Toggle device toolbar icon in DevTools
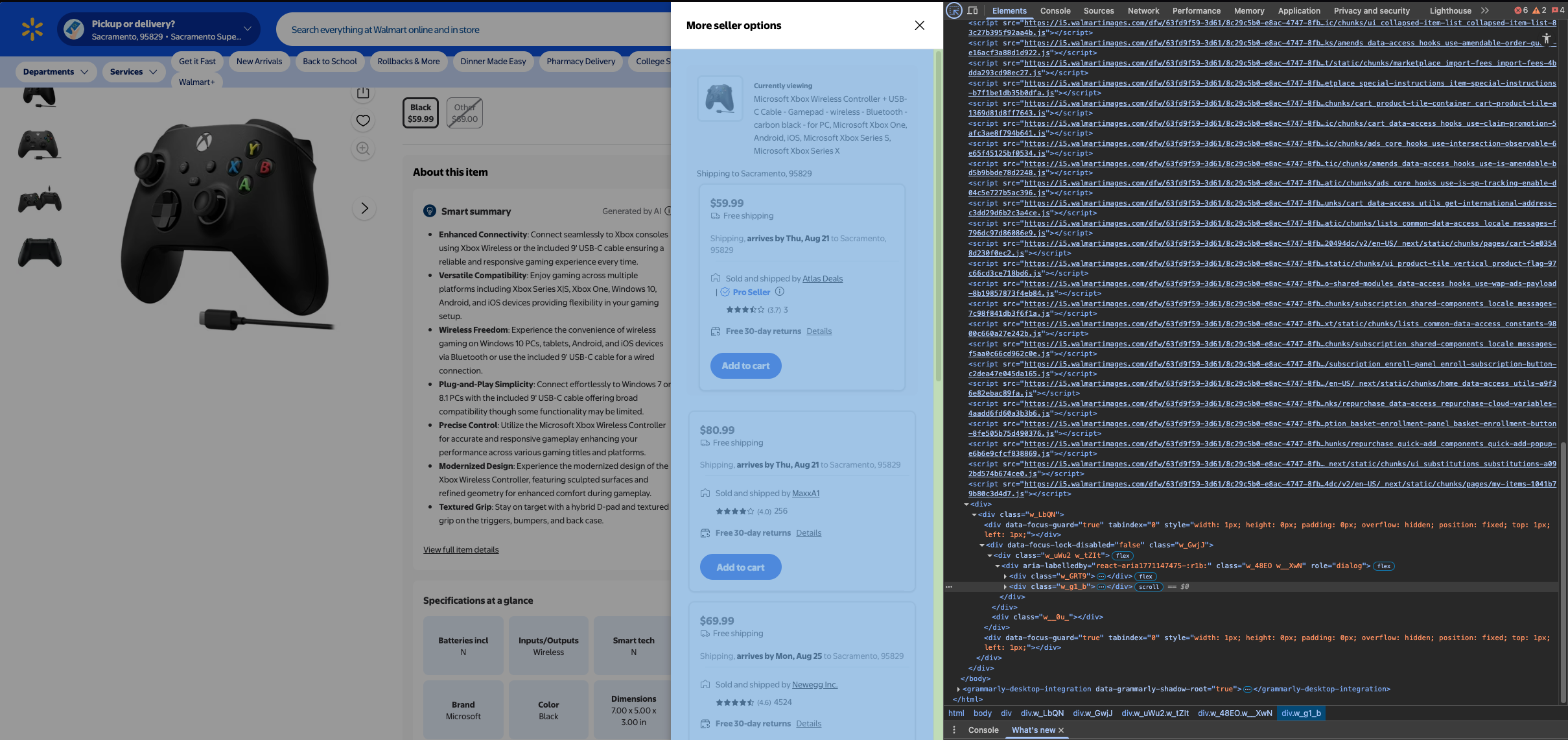Viewport: 1568px width, 740px height. pos(972,10)
